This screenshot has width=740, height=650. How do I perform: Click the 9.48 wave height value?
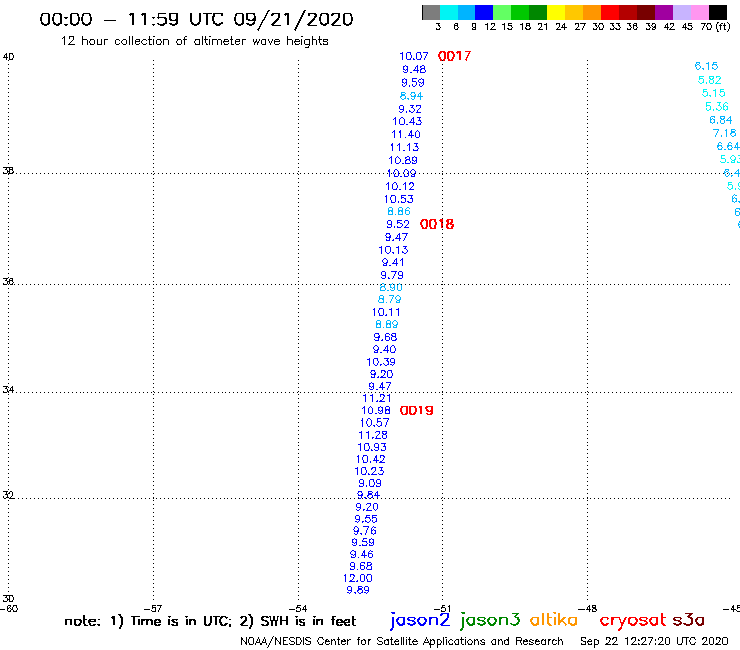click(414, 69)
